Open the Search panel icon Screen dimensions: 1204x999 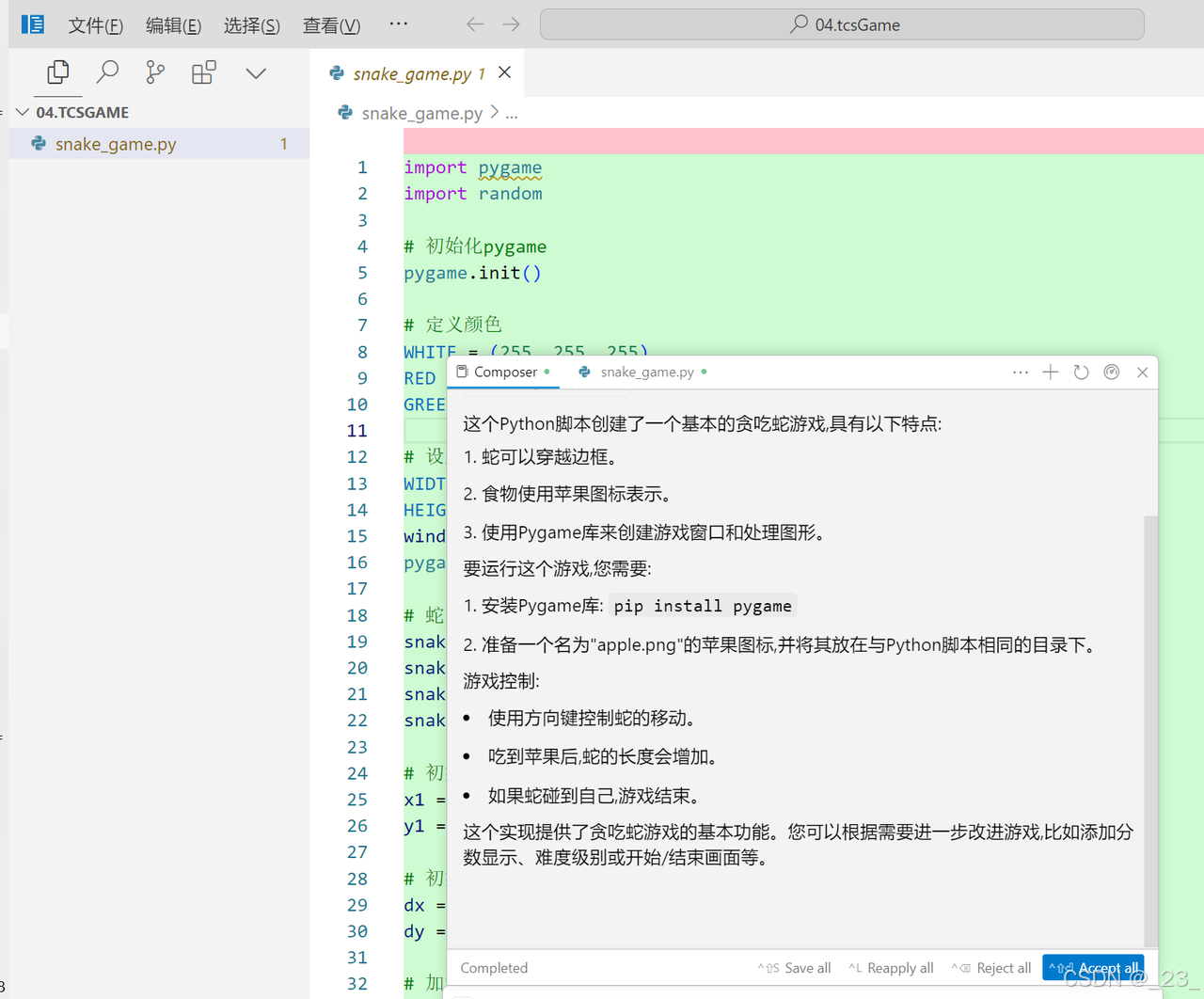pyautogui.click(x=108, y=72)
